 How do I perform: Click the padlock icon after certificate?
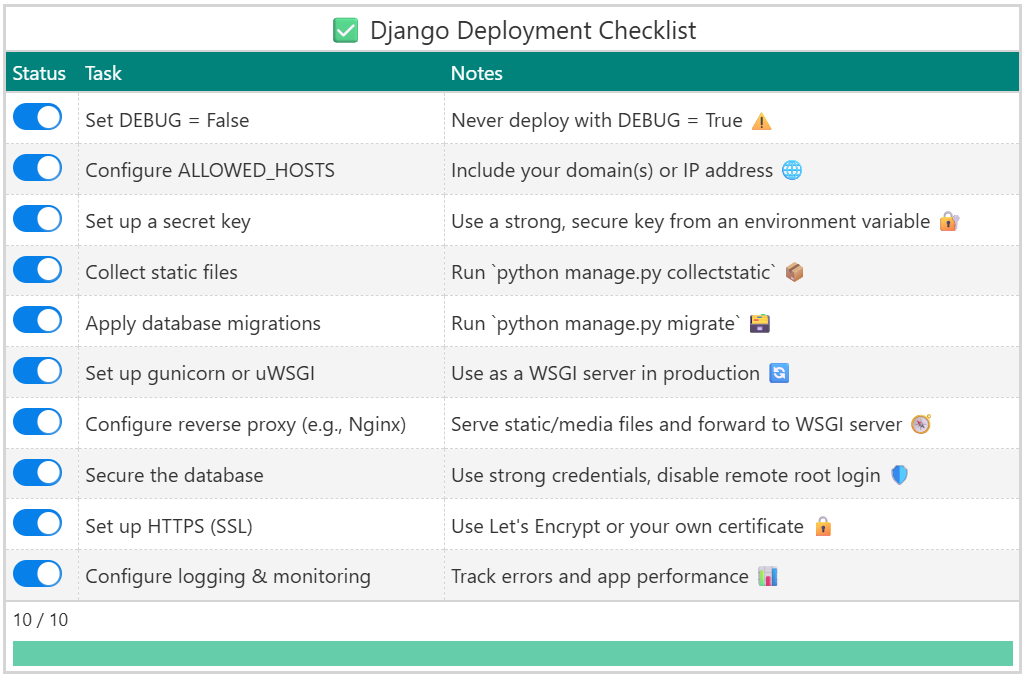pyautogui.click(x=823, y=526)
